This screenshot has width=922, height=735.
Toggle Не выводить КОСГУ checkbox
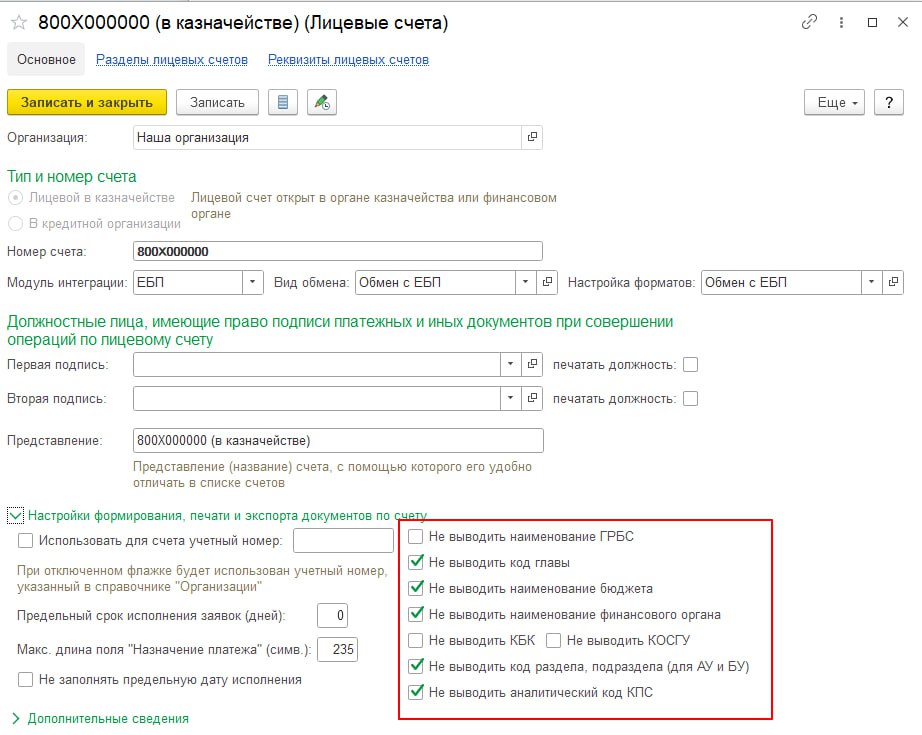553,641
